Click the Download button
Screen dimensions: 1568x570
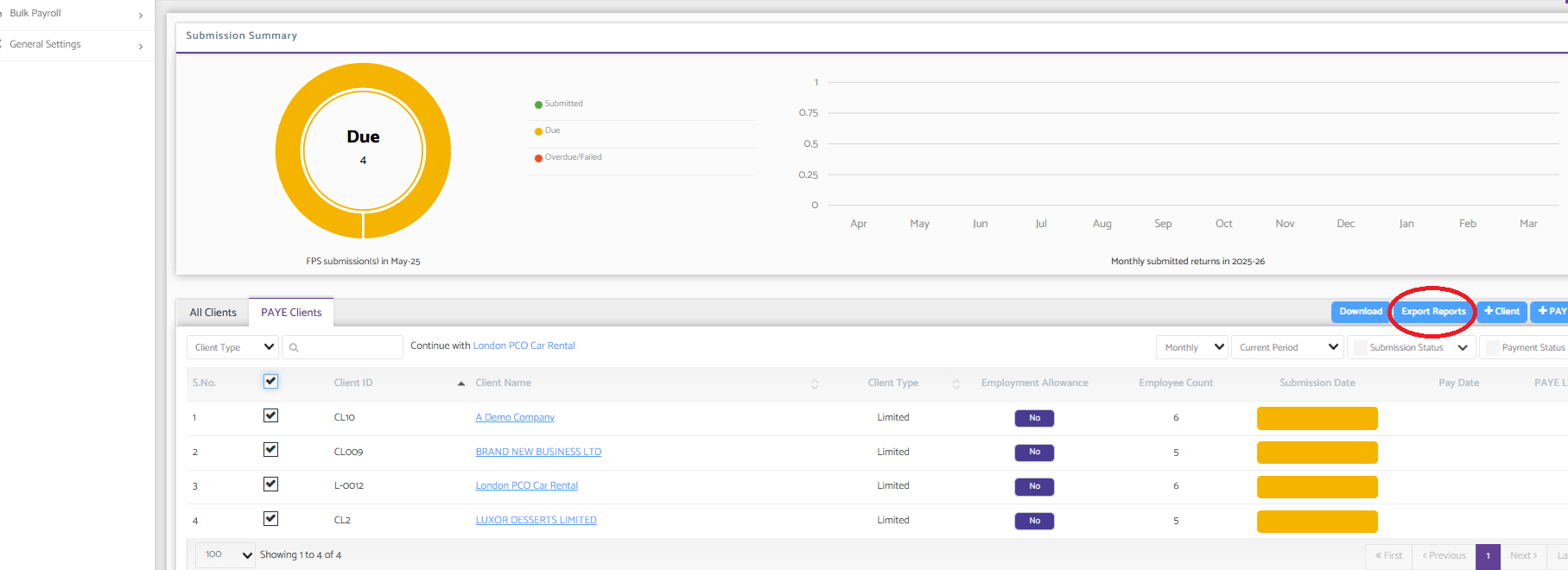coord(1361,312)
